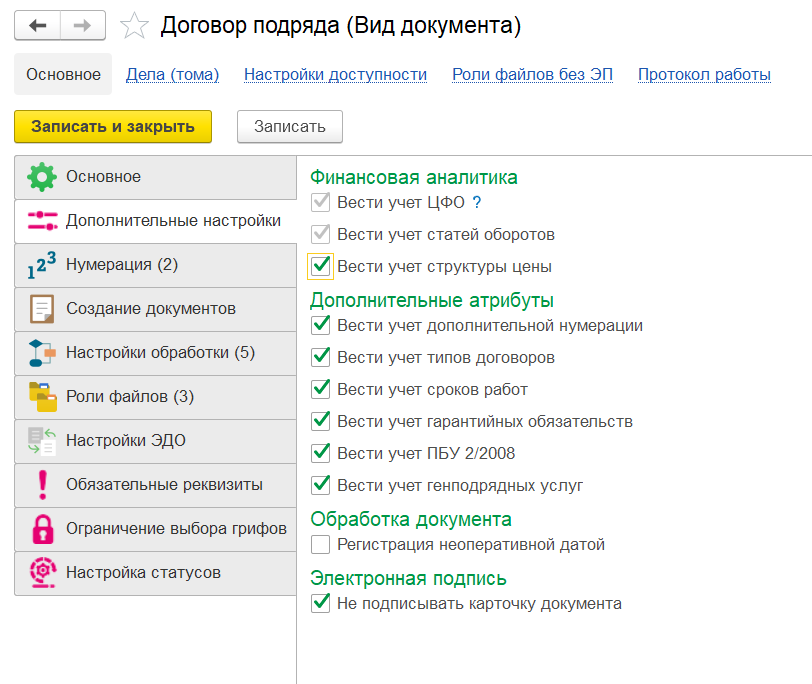Click the green gear icon for Основное
Viewport: 812px width, 684px height.
click(x=42, y=177)
